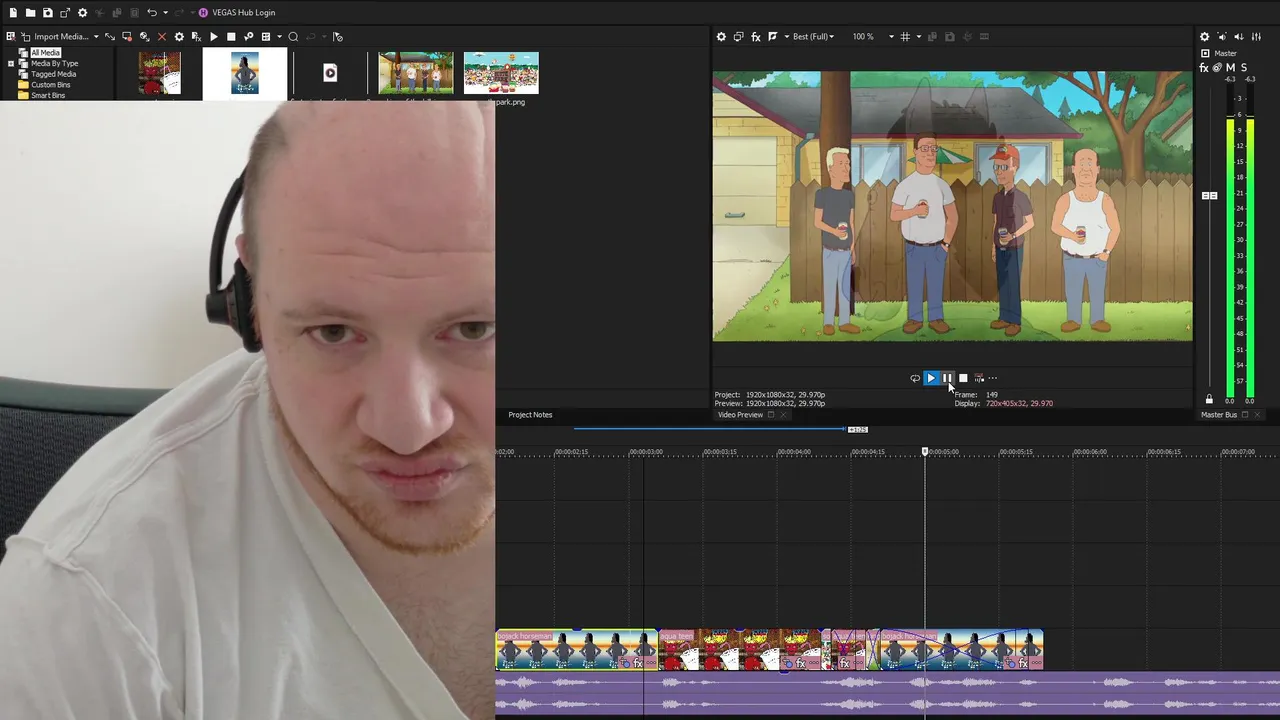Select the aqua teen media thumbnail
The height and width of the screenshot is (720, 1280).
click(x=160, y=75)
